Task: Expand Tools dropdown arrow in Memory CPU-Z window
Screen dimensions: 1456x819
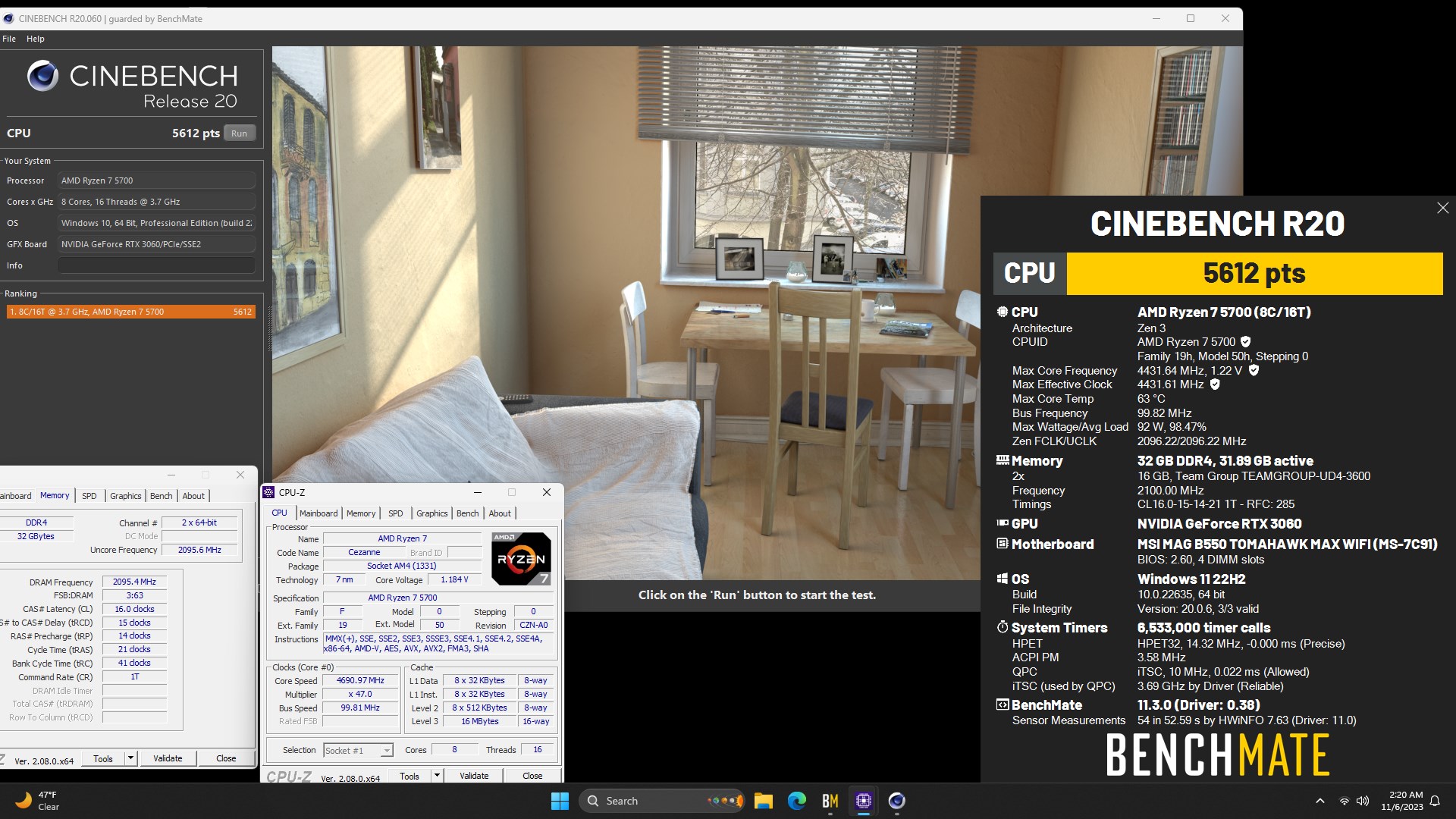Action: coord(130,758)
